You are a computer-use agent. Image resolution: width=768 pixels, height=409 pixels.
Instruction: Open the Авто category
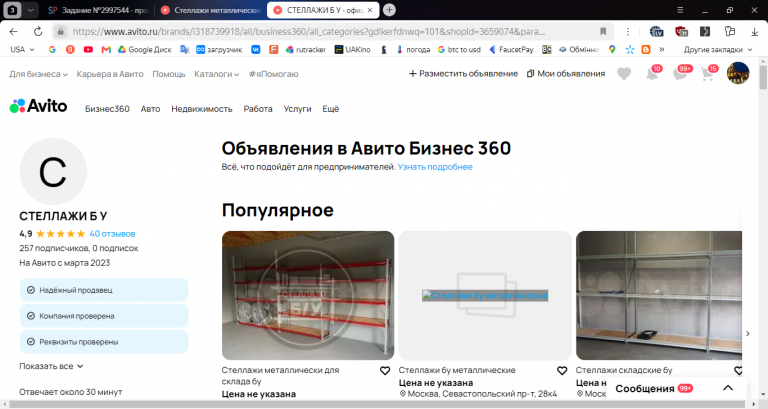(150, 109)
